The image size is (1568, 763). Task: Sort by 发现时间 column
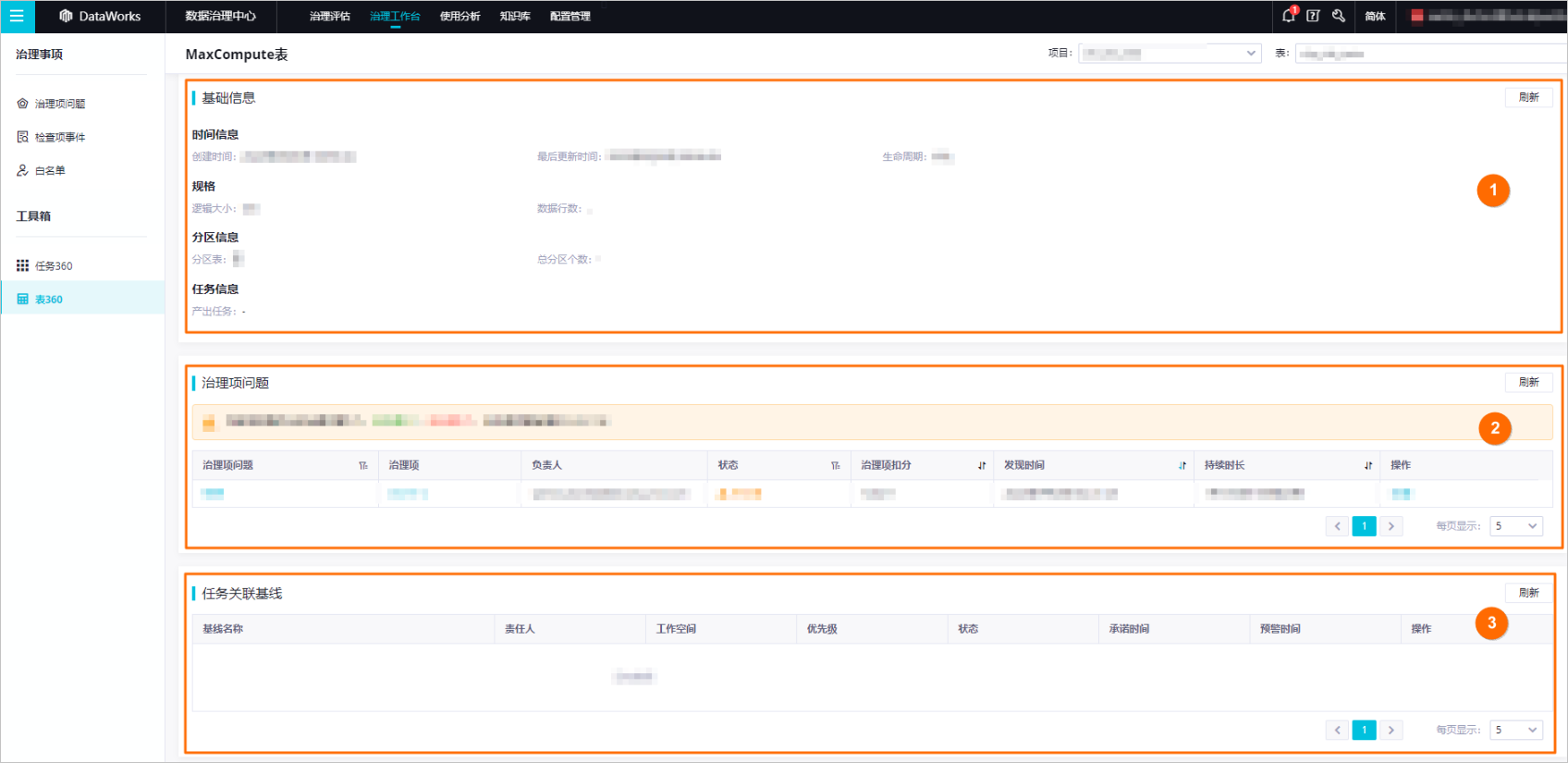point(1182,465)
